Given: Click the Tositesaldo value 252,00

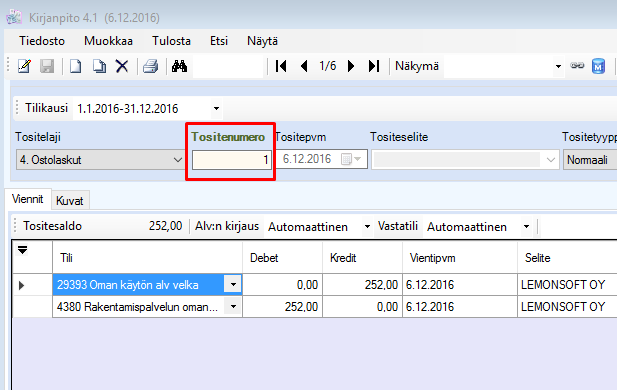Looking at the screenshot, I should (165, 226).
